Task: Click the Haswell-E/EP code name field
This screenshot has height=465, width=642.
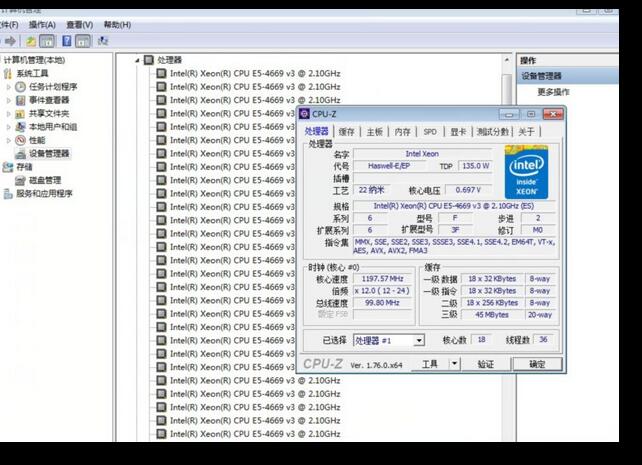Action: [x=389, y=166]
